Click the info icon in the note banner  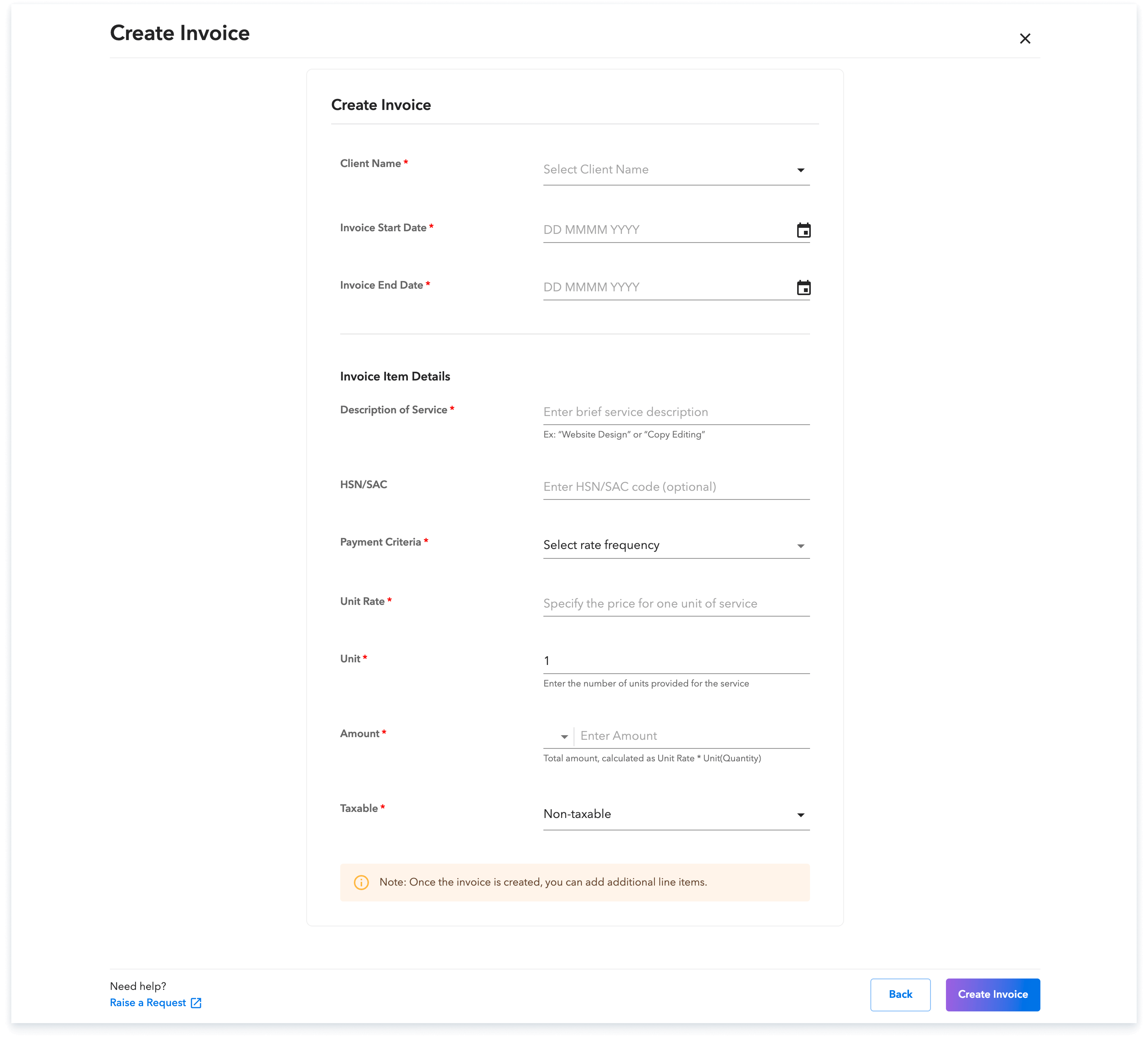(x=361, y=881)
